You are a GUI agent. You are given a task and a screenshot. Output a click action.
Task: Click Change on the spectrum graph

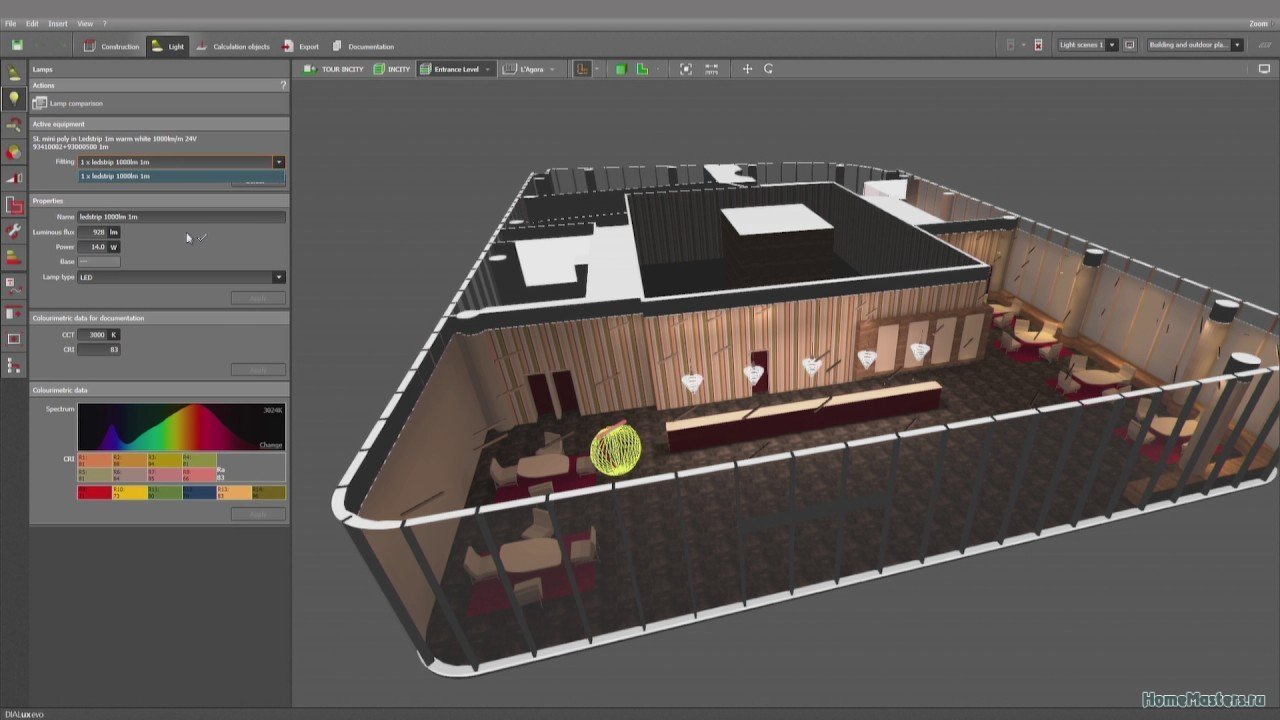pyautogui.click(x=270, y=445)
